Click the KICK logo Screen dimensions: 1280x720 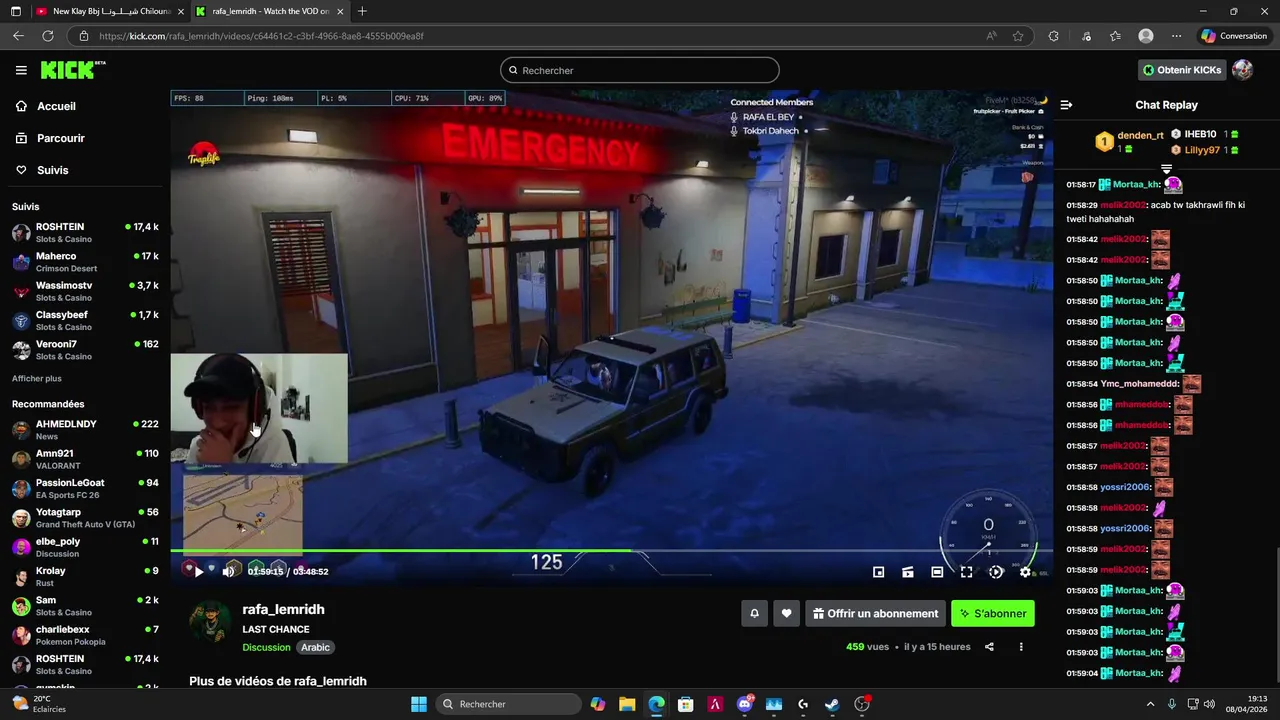pyautogui.click(x=72, y=70)
